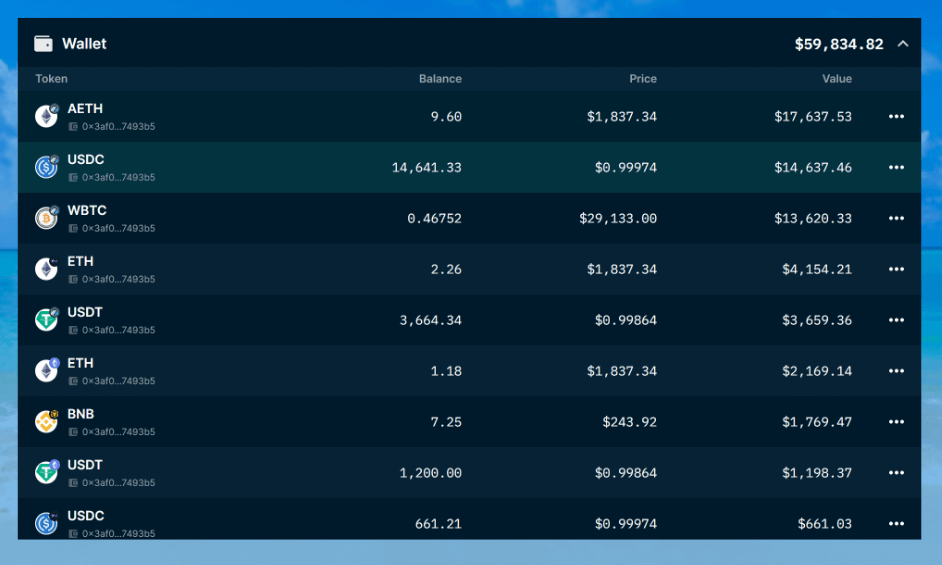This screenshot has width=942, height=565.
Task: Open the three-dot menu for the WBTC row
Action: pyautogui.click(x=896, y=218)
